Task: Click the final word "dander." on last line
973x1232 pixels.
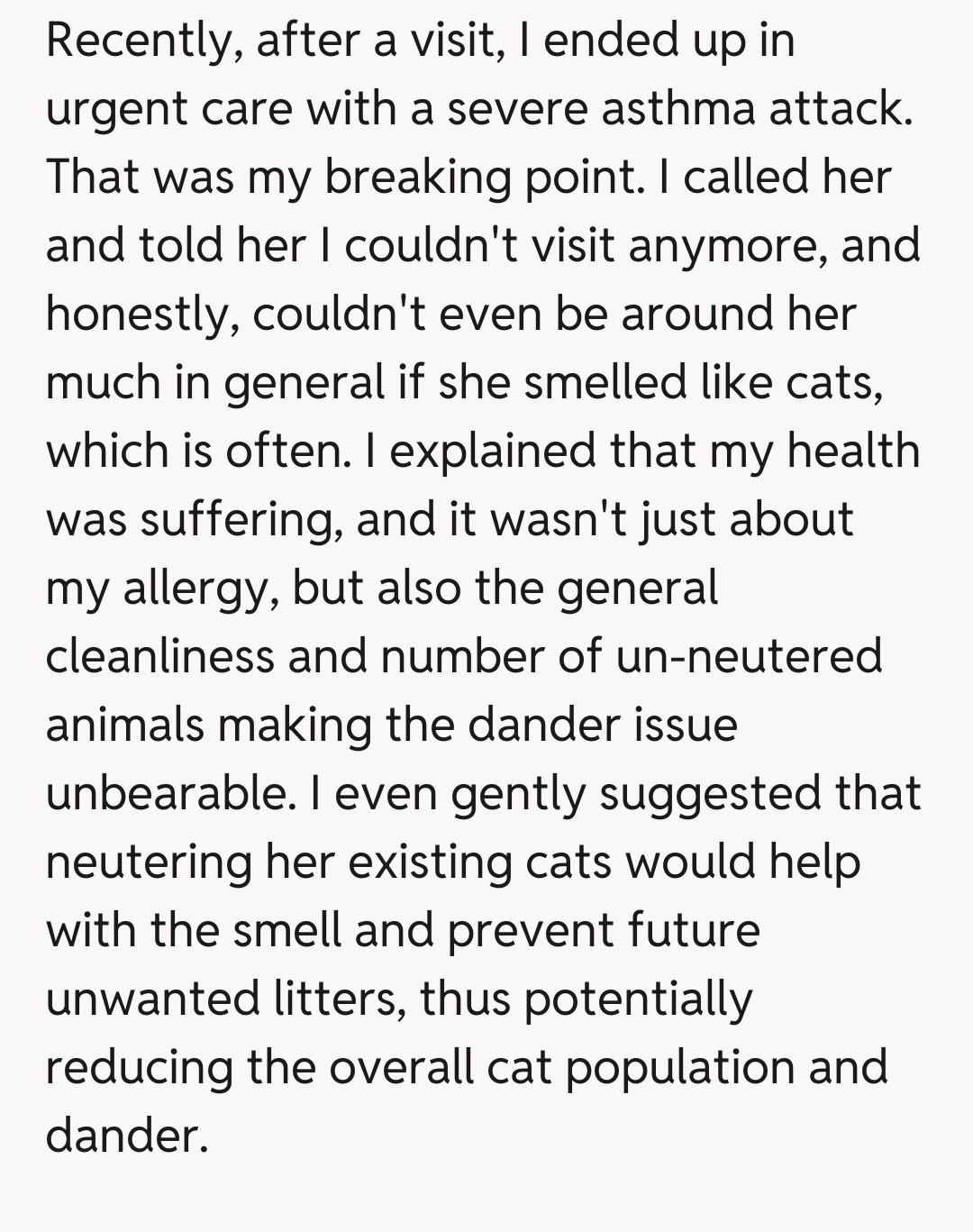Action: (x=127, y=1136)
